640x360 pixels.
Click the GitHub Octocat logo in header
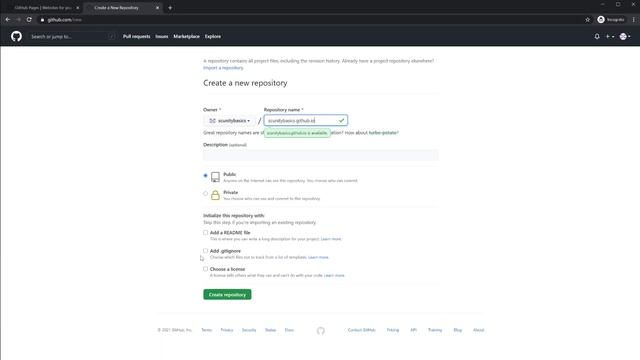(16, 36)
